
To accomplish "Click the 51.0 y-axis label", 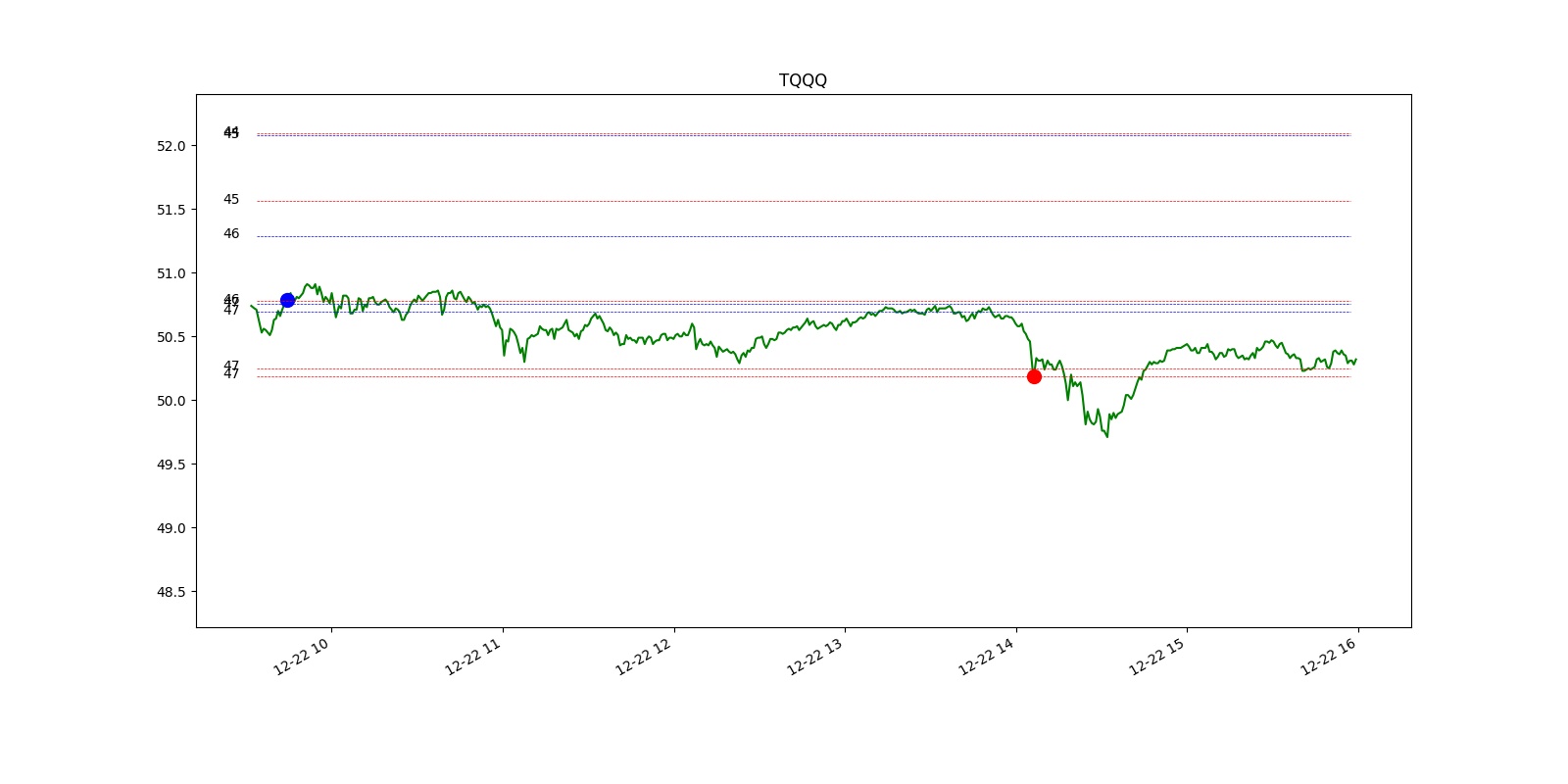I will pyautogui.click(x=171, y=273).
